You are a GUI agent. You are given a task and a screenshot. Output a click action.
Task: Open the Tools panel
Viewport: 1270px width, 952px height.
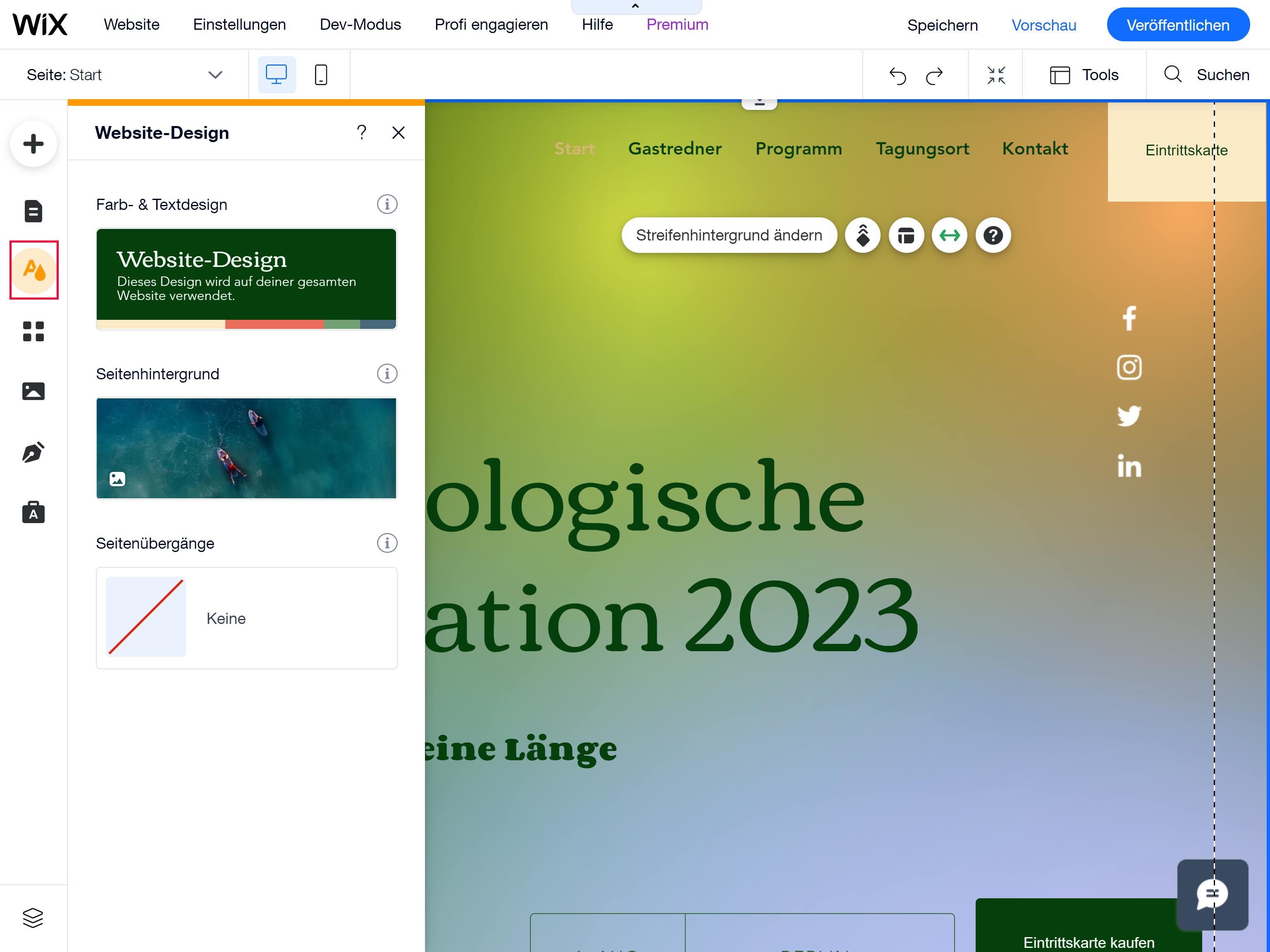[x=1084, y=75]
